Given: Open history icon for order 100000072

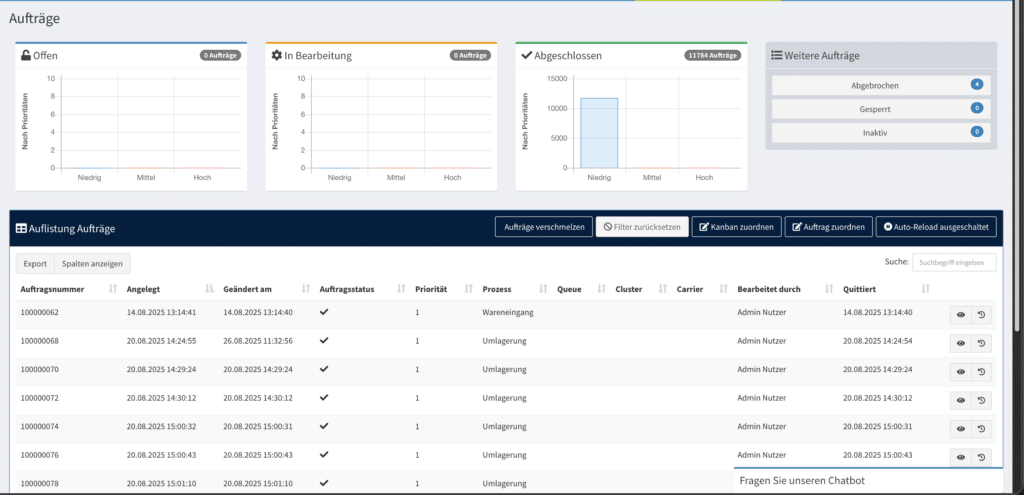Looking at the screenshot, I should click(x=981, y=400).
